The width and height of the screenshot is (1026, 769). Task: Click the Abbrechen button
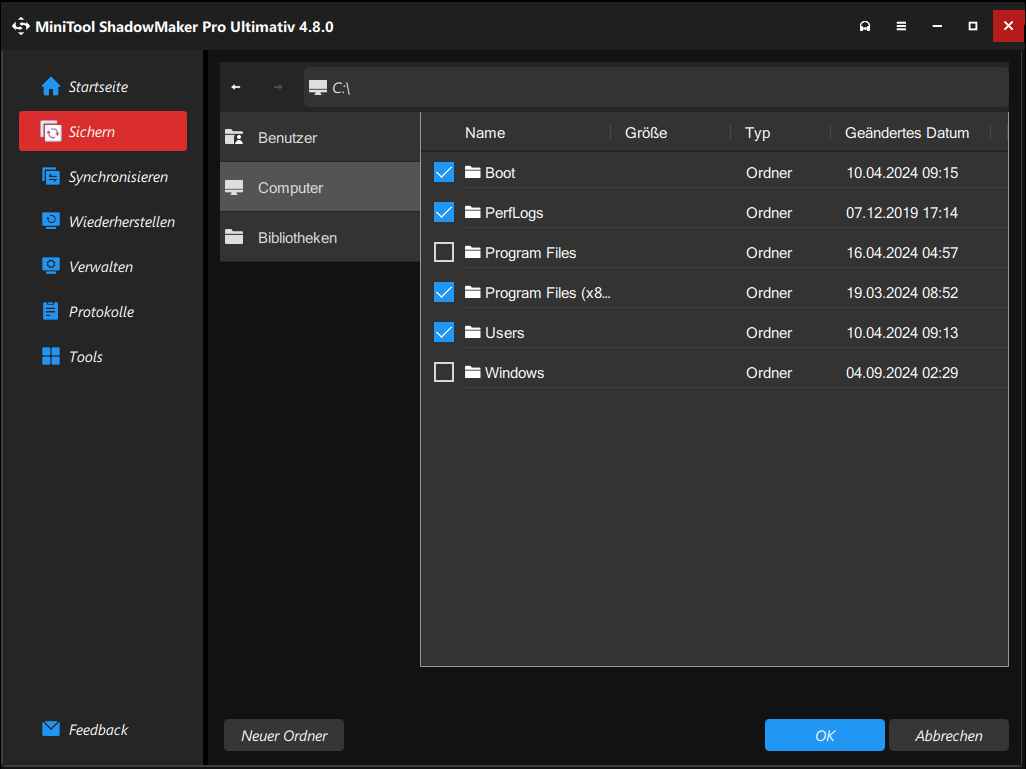pos(949,736)
